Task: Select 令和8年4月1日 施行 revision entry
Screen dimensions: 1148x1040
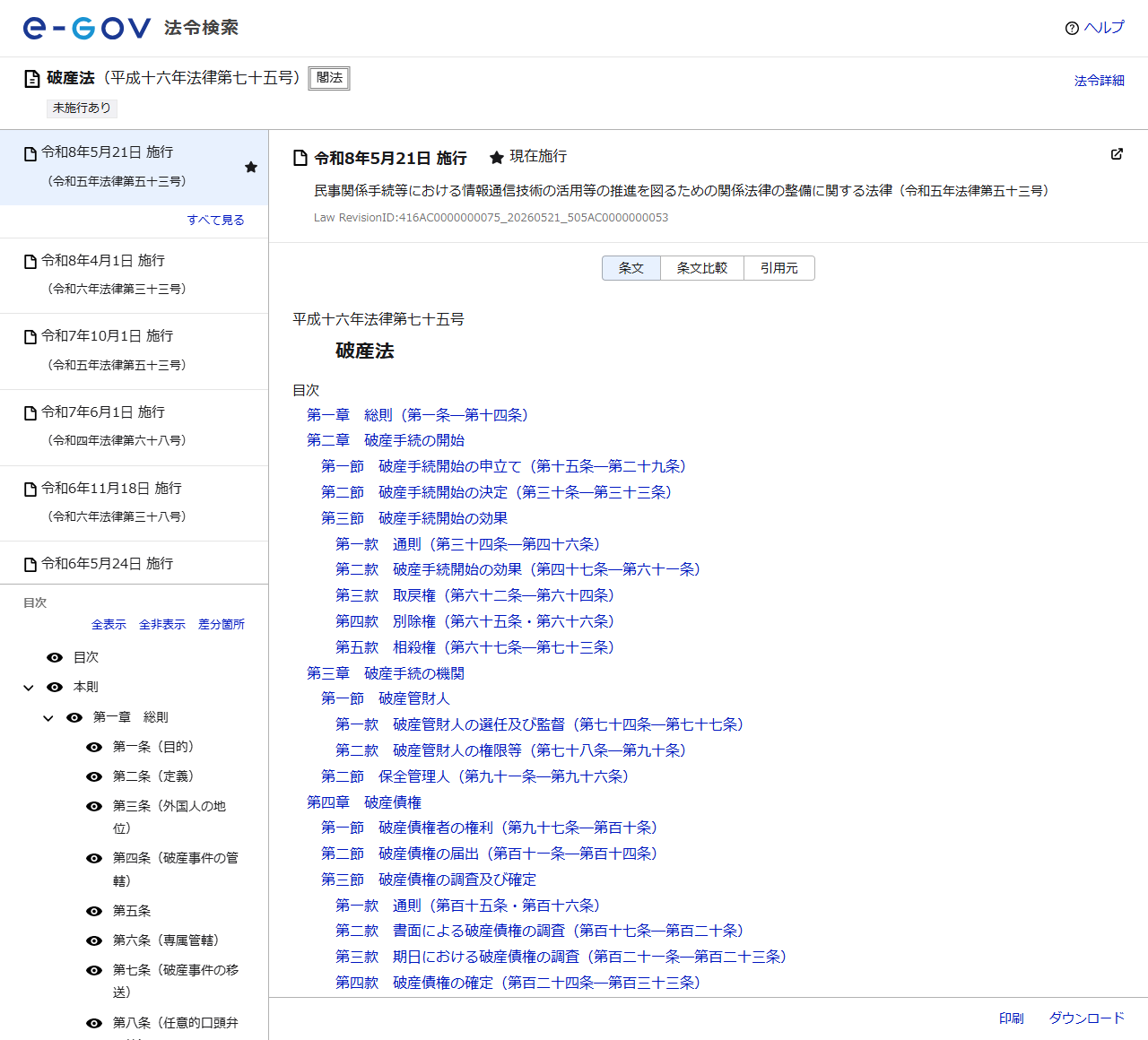Action: pos(134,275)
